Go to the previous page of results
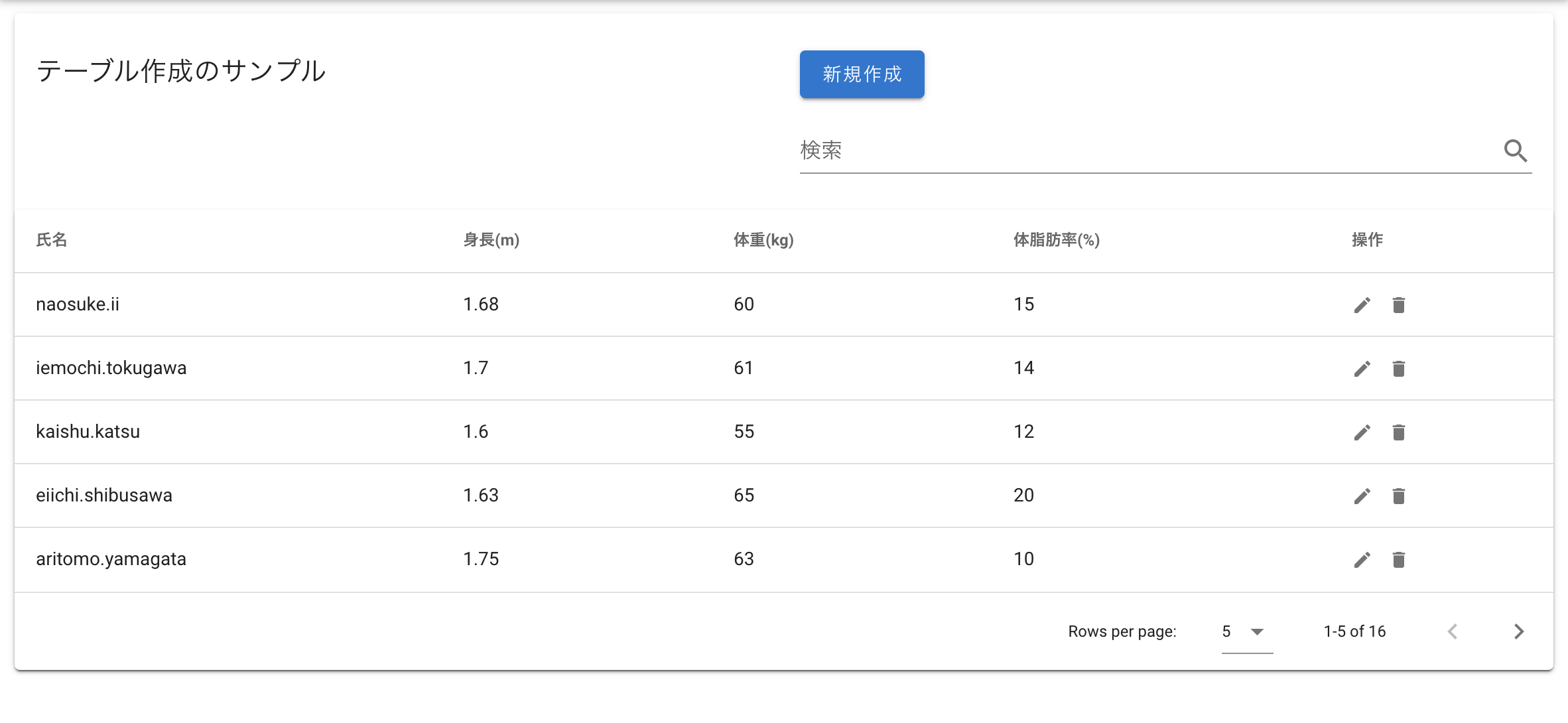Viewport: 1568px width, 723px height. 1453,631
